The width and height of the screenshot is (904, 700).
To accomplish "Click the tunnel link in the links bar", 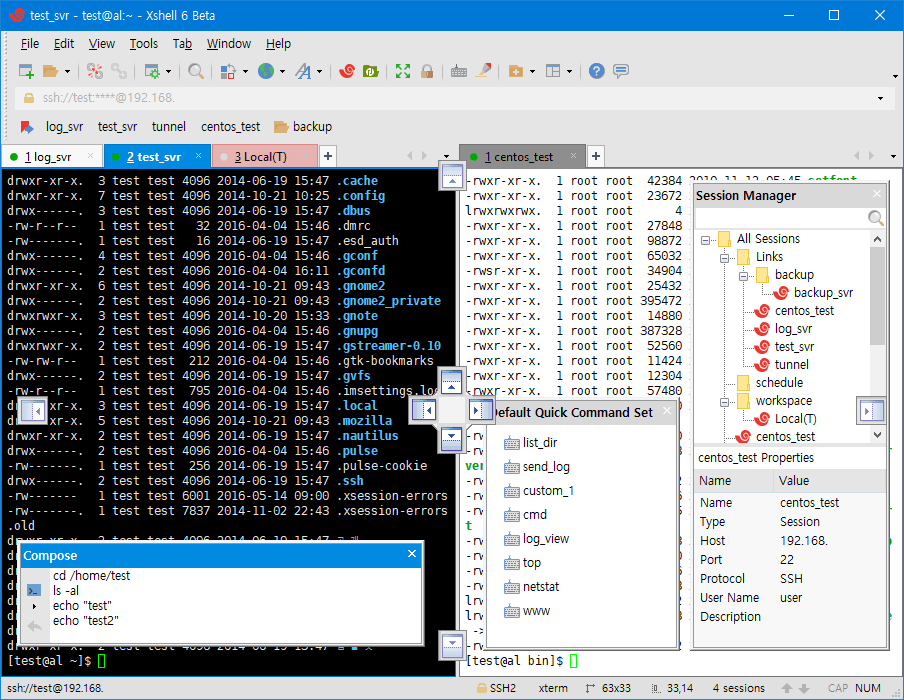I will click(168, 127).
